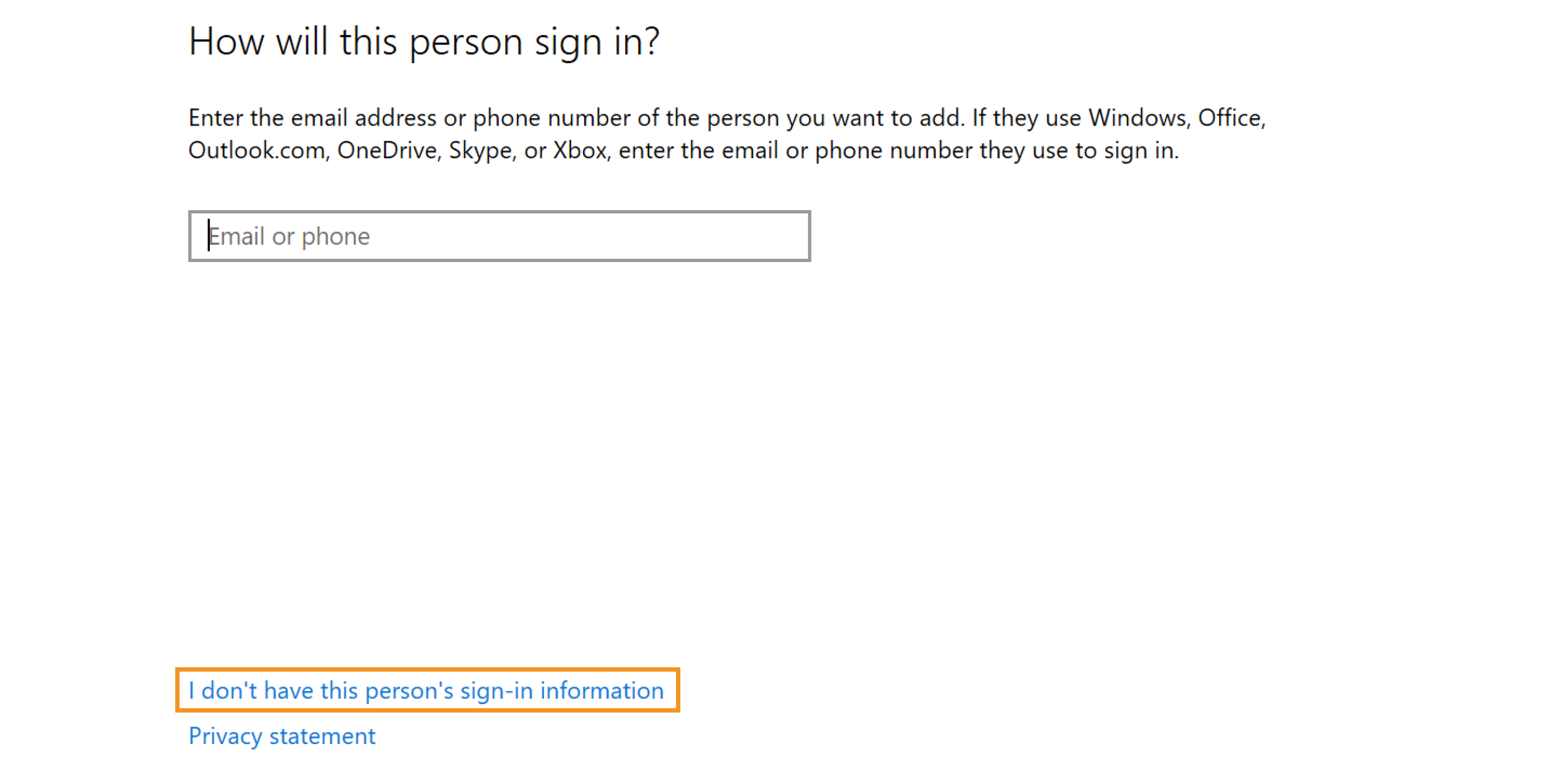Open the Privacy statement link

[x=282, y=736]
